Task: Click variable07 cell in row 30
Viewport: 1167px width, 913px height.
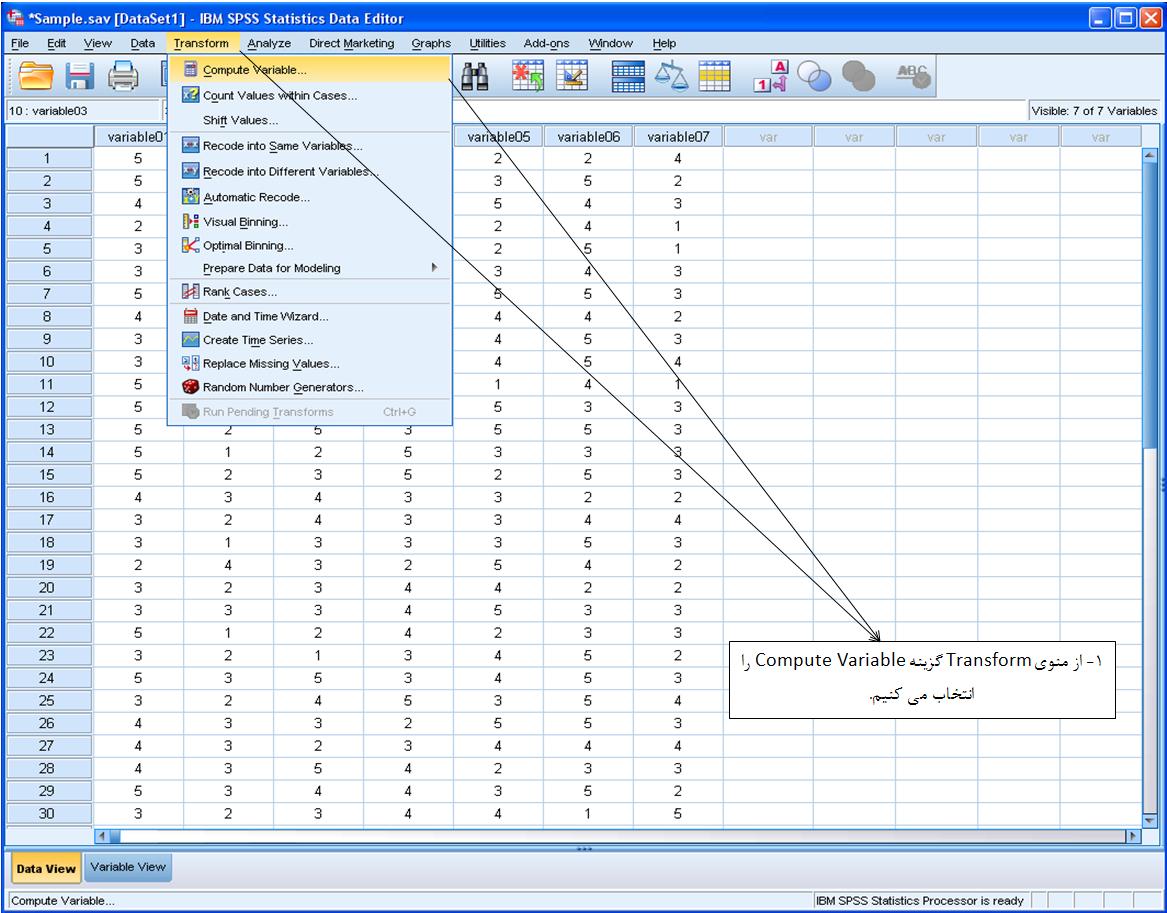Action: [678, 813]
